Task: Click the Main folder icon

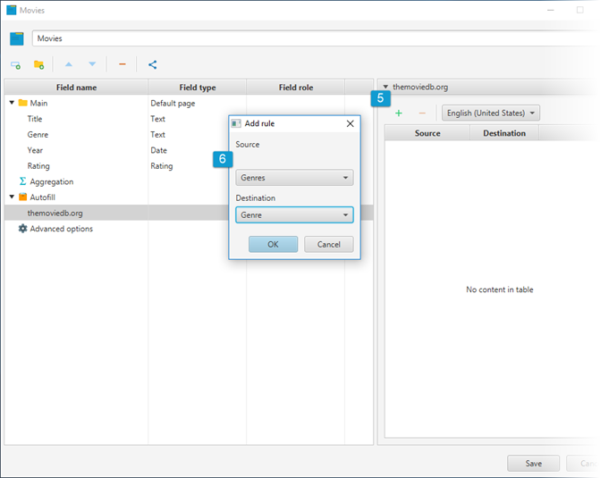Action: (x=23, y=103)
